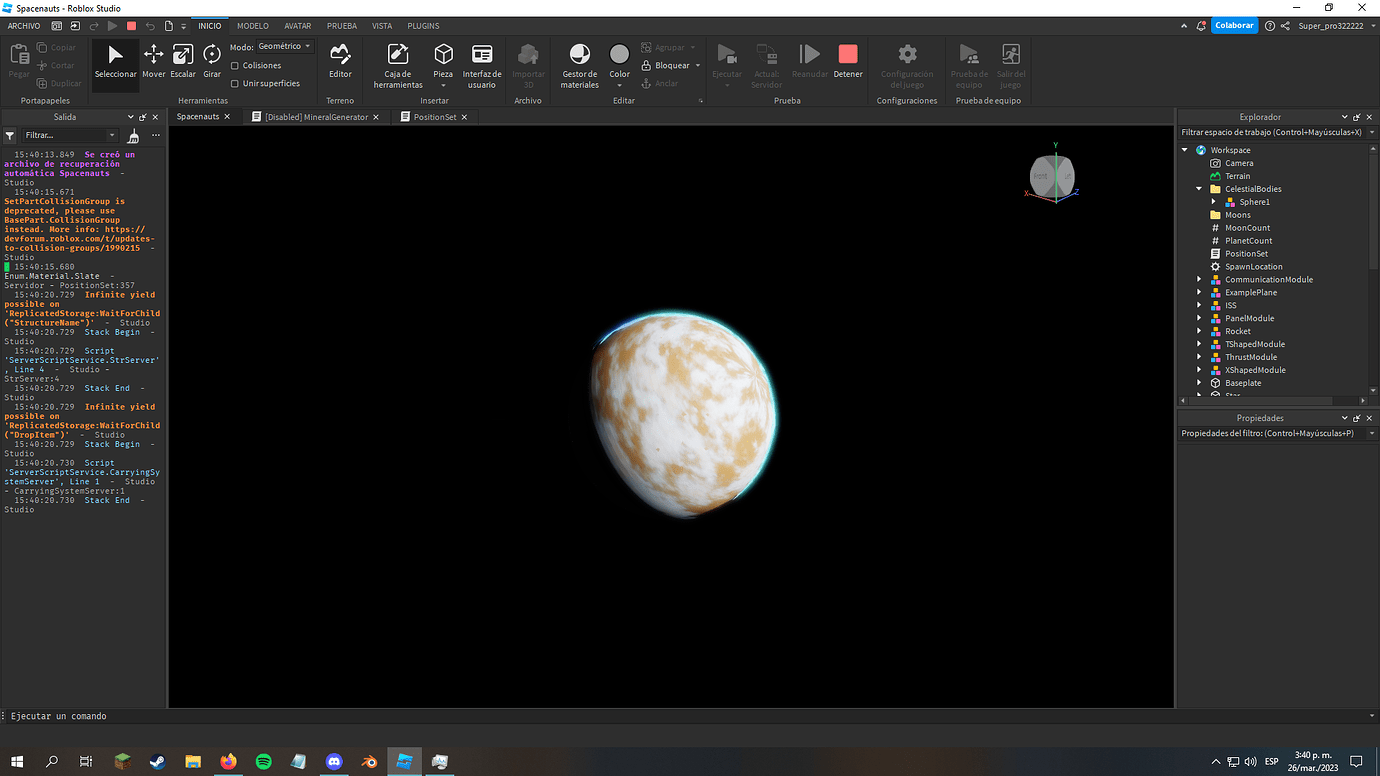Open the Terrain Editor

340,62
